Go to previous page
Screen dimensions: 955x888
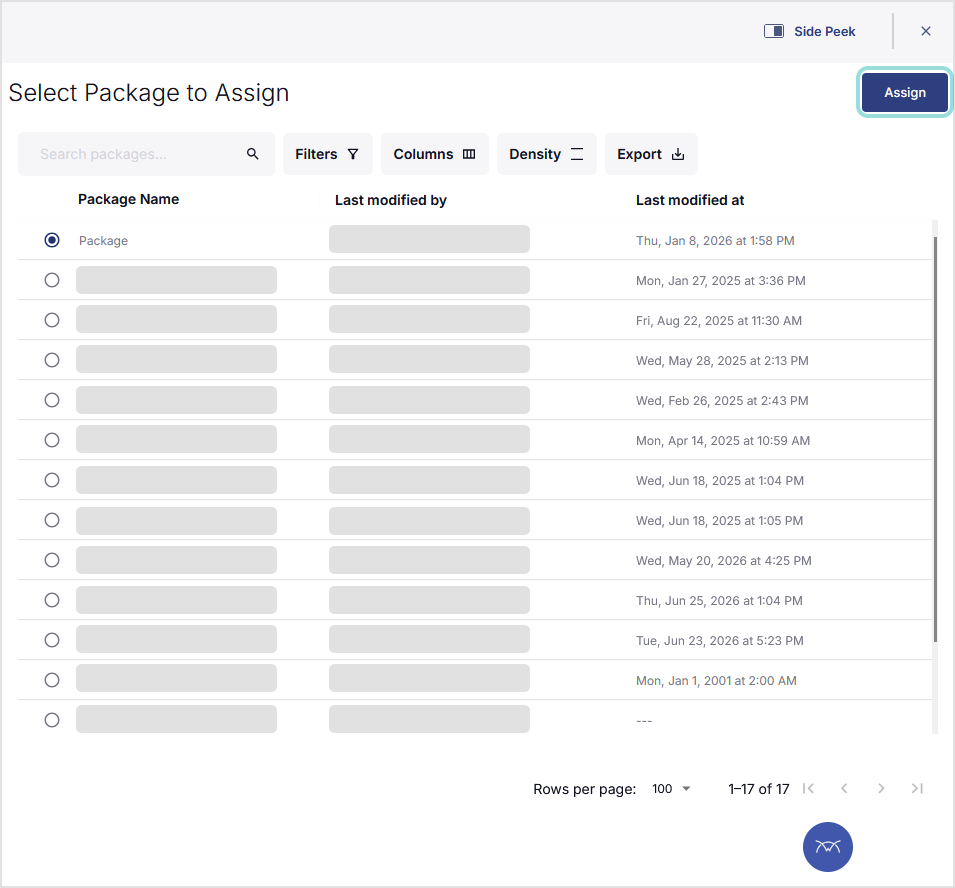pyautogui.click(x=844, y=789)
